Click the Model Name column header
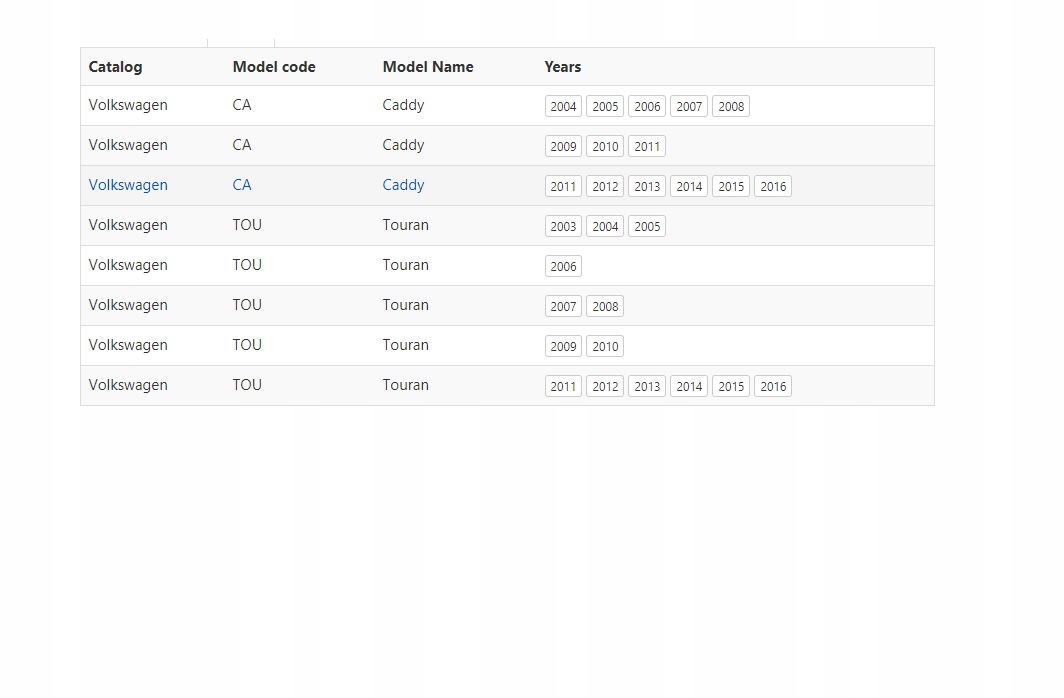The width and height of the screenshot is (1064, 698). coord(428,67)
